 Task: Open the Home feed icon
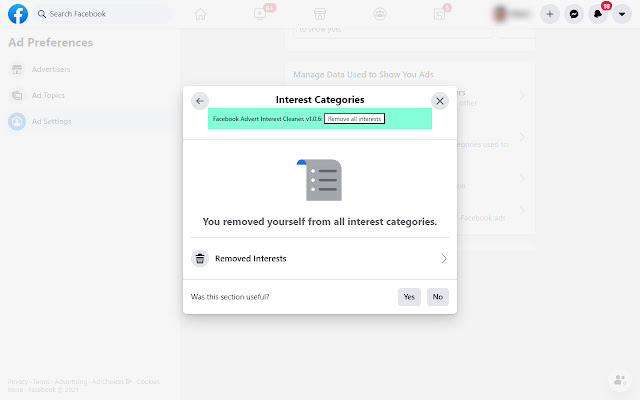(x=200, y=14)
